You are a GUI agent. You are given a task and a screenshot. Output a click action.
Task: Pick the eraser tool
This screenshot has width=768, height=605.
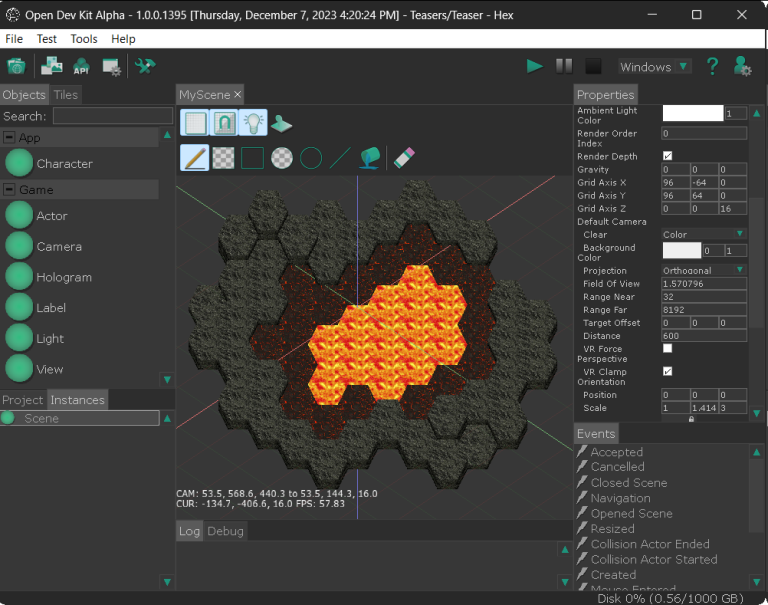coord(403,157)
